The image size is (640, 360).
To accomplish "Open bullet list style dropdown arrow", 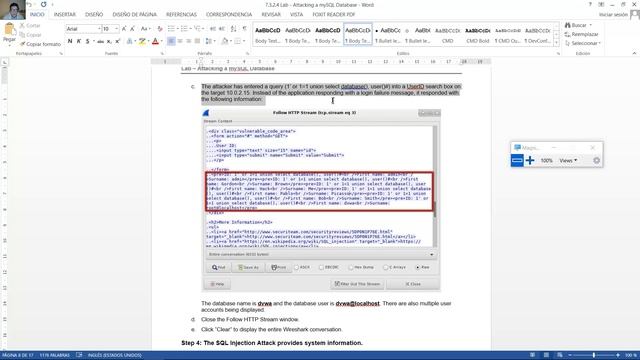I will 178,29.
